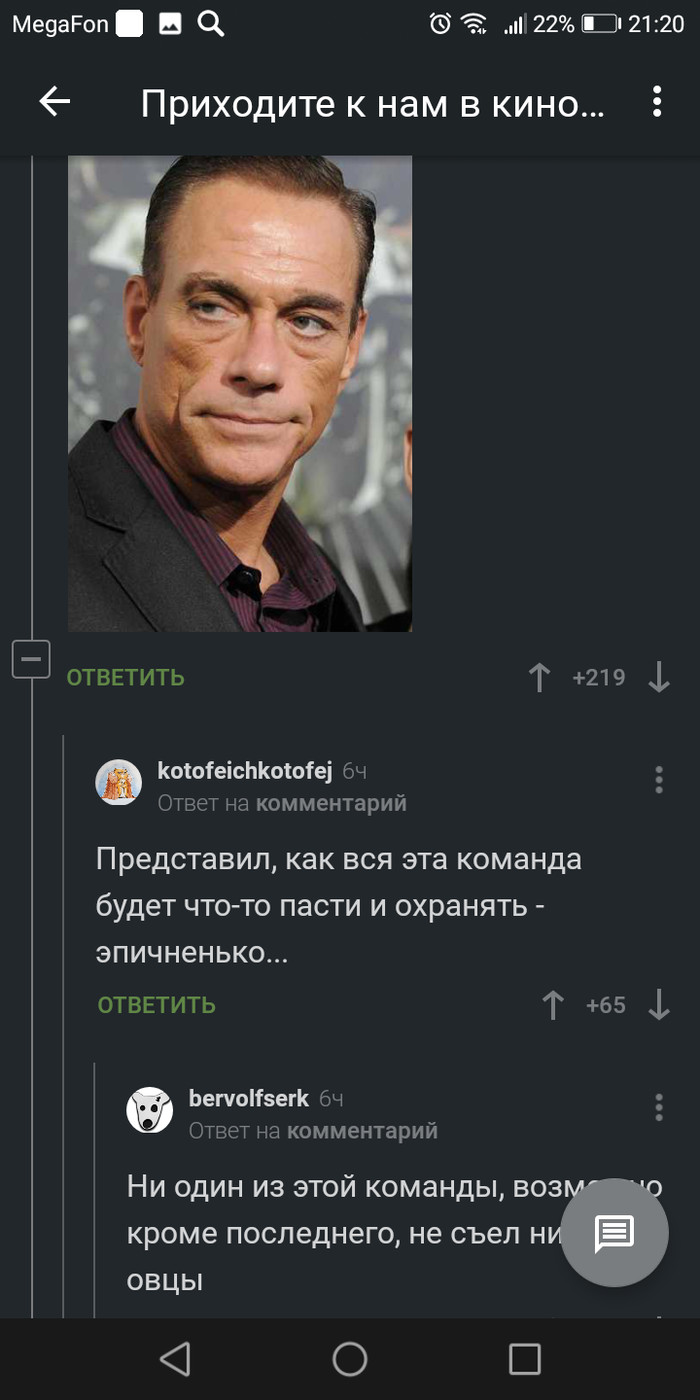Open bervolfserk's dog avatar

click(150, 1110)
